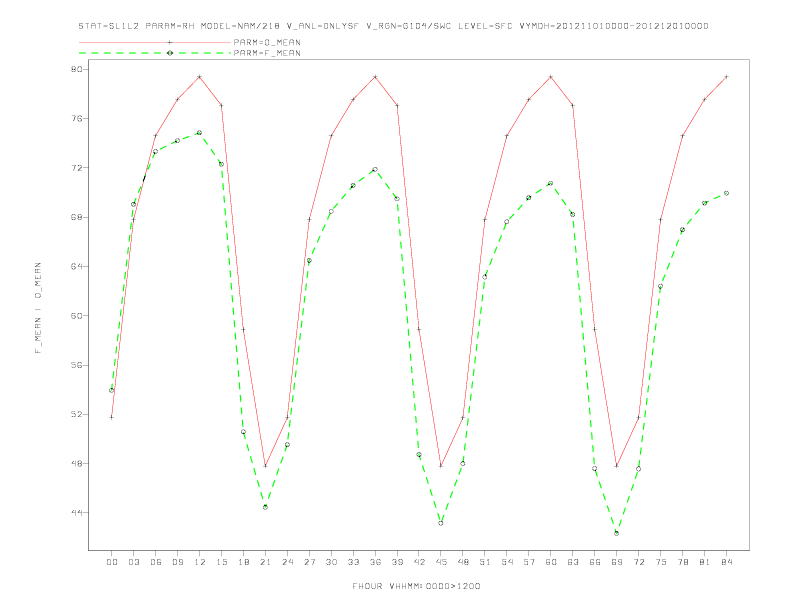Click x-axis tick label 15
Image resolution: width=792 pixels, height=612 pixels.
pos(221,562)
